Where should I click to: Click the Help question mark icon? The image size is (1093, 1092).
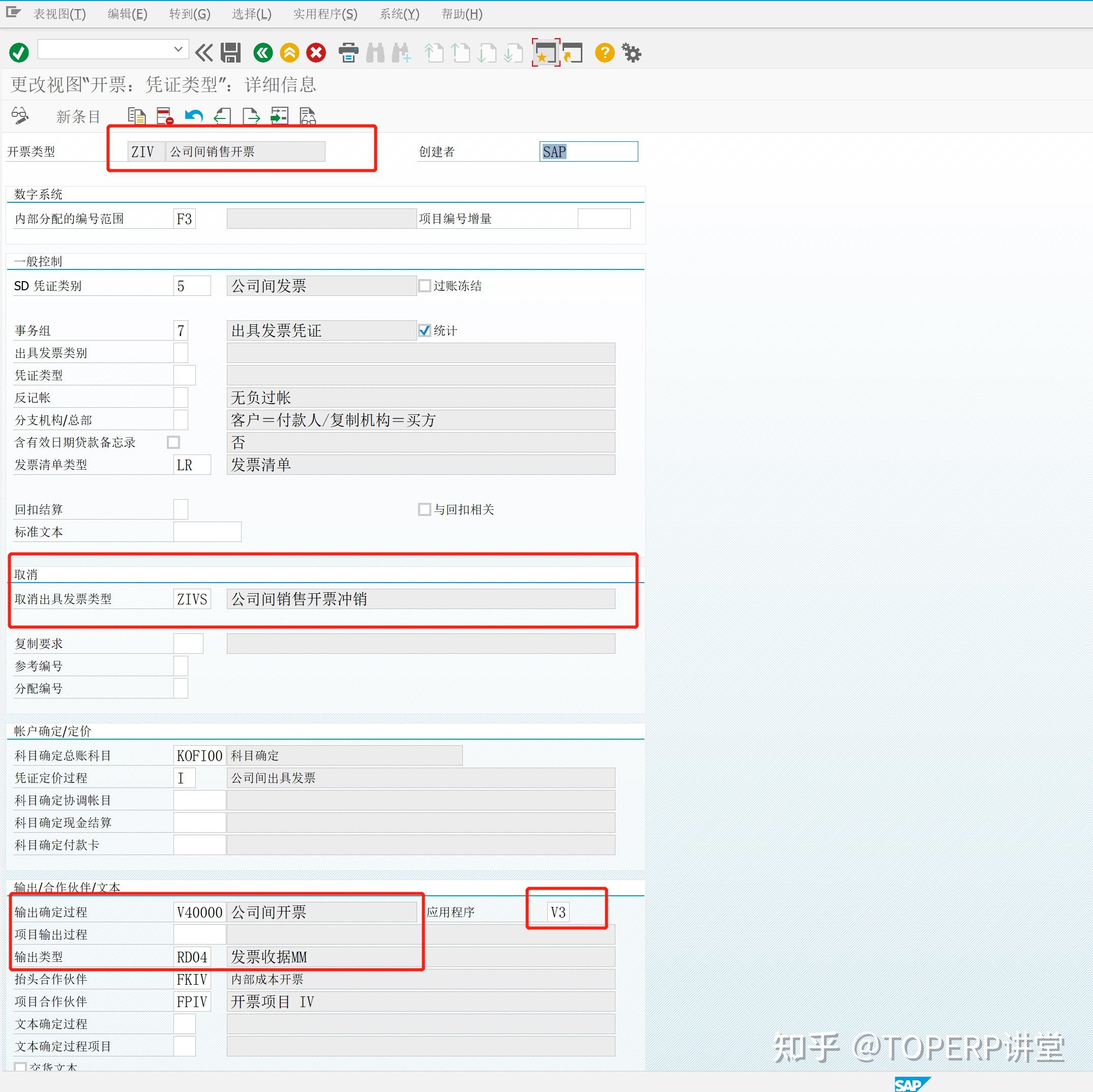pos(604,52)
